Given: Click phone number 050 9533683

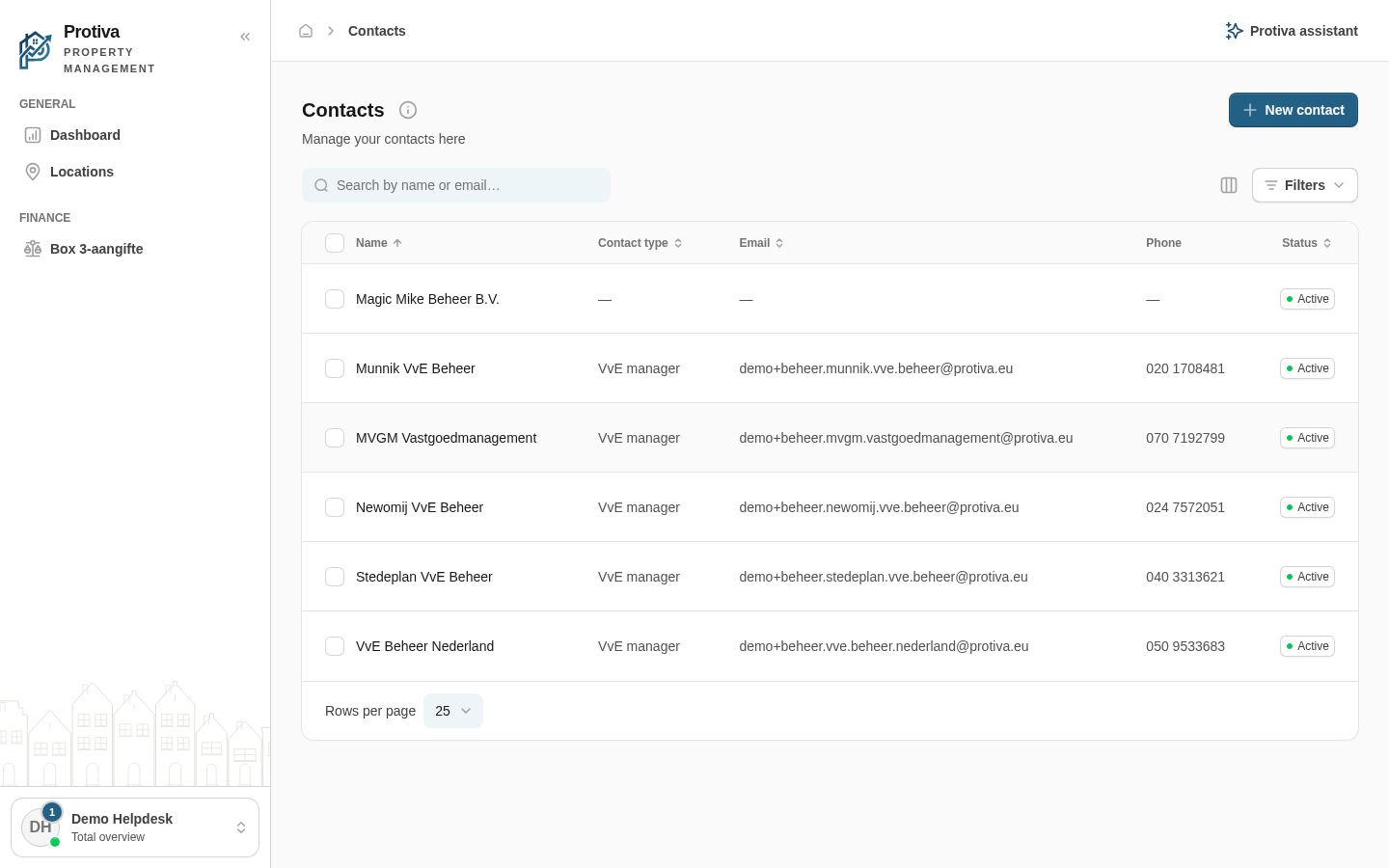Looking at the screenshot, I should point(1185,646).
